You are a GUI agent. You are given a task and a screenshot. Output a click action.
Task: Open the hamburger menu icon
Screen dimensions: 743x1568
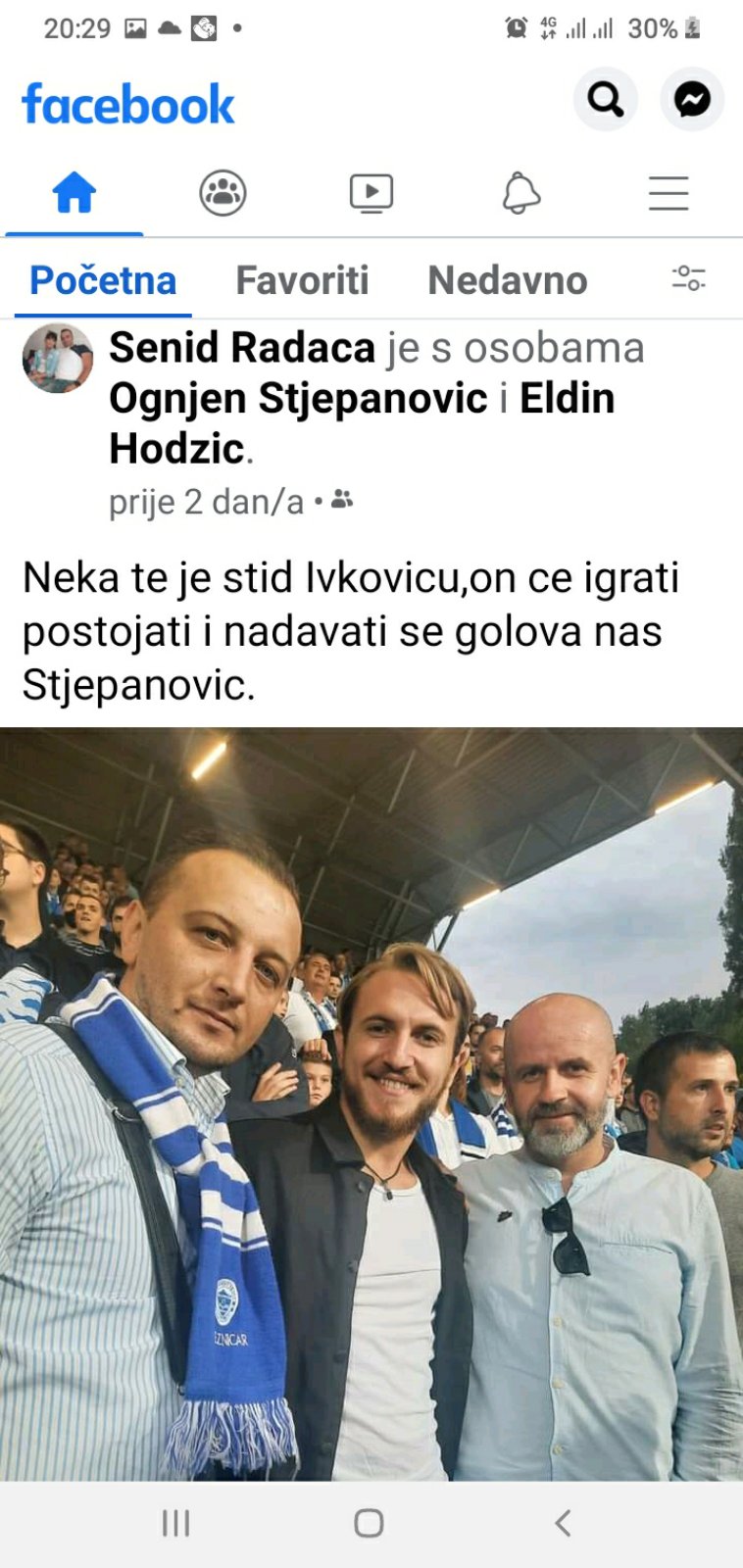pos(669,193)
